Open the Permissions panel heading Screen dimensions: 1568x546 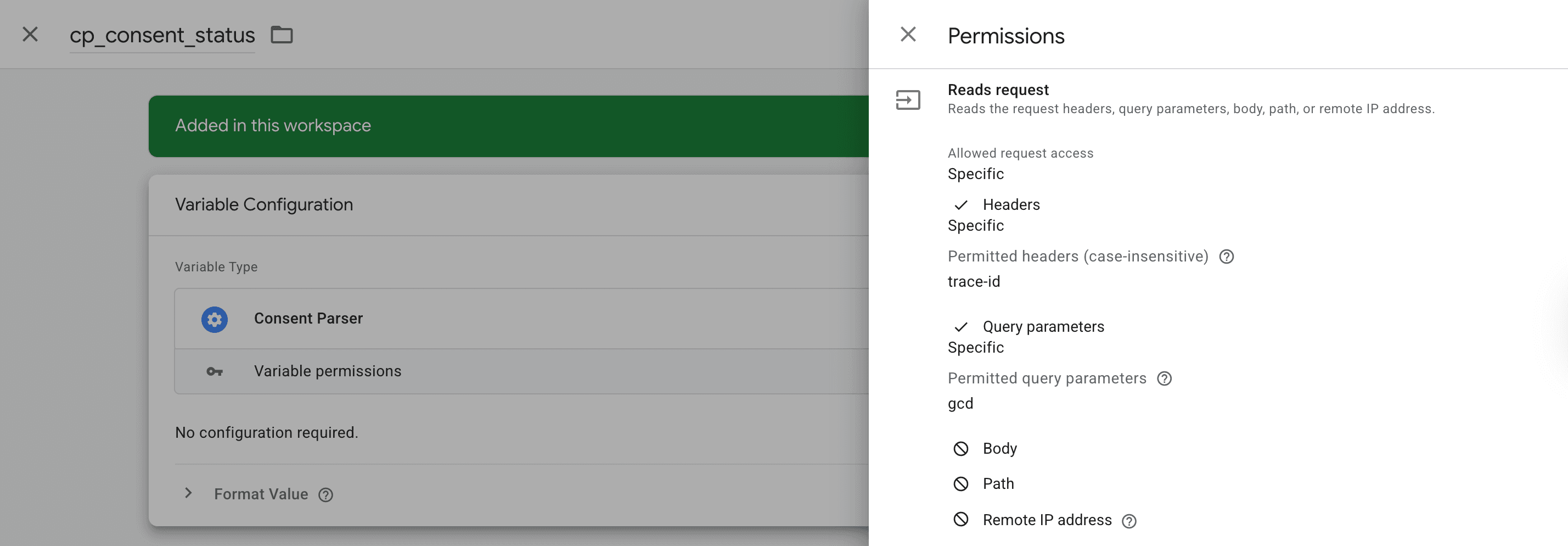(1005, 36)
